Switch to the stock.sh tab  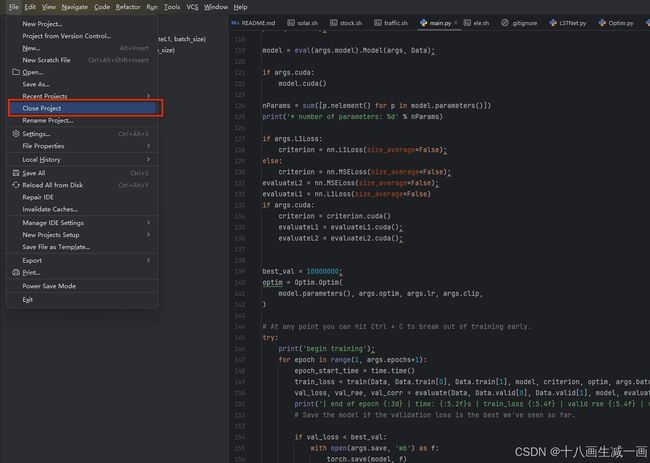tap(346, 23)
